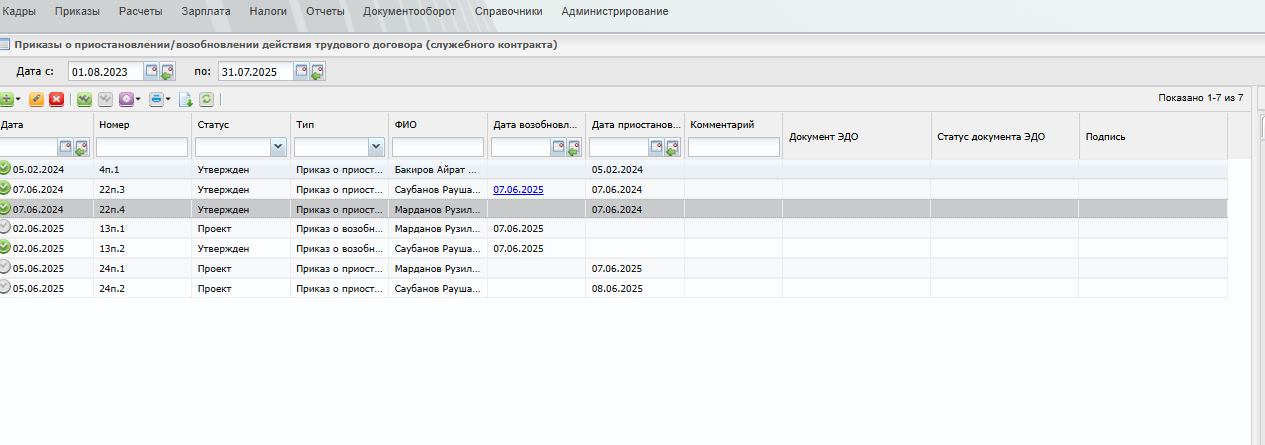Open the Налоги menu
The width and height of the screenshot is (1265, 445).
pos(268,11)
